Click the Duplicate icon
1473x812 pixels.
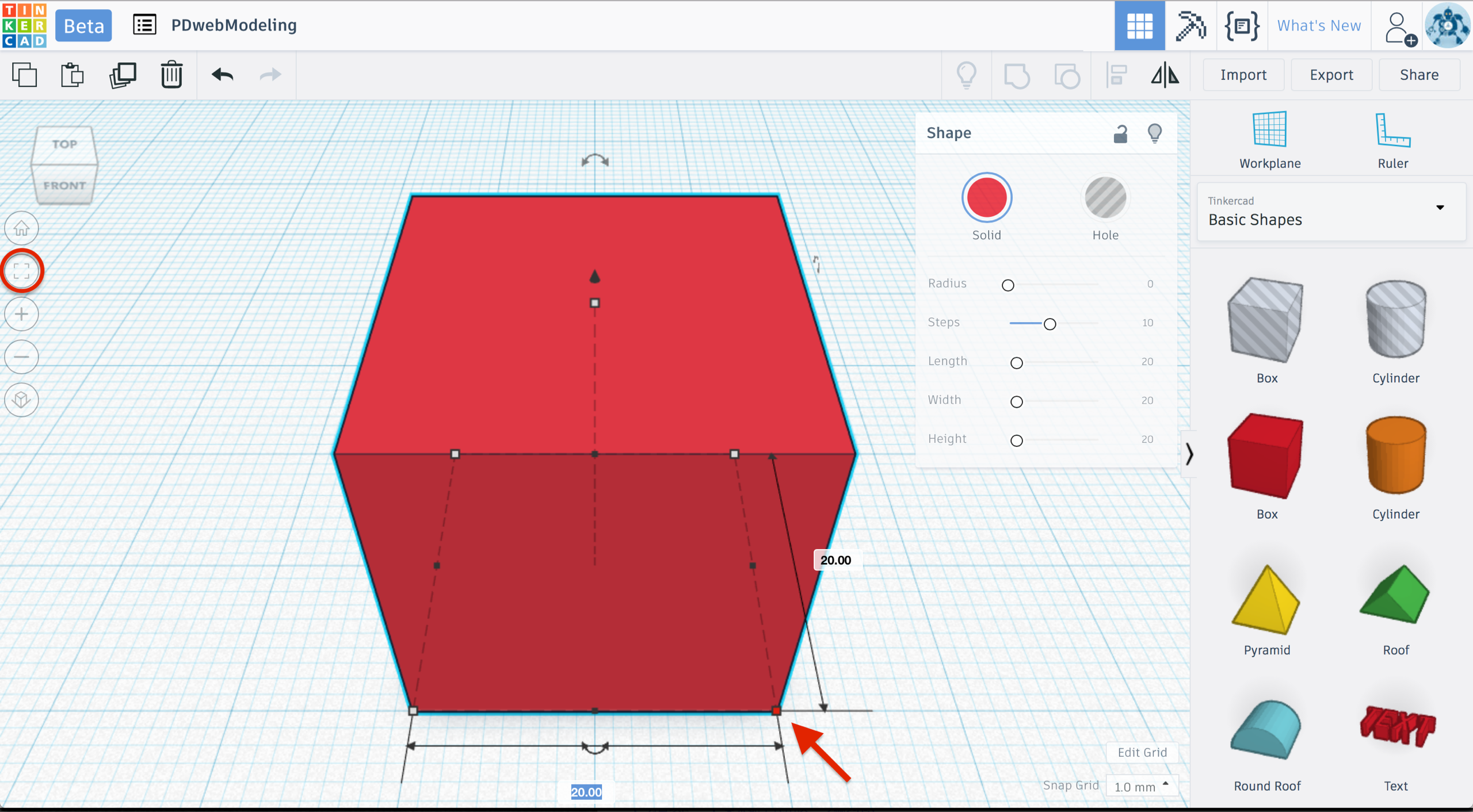(x=123, y=75)
